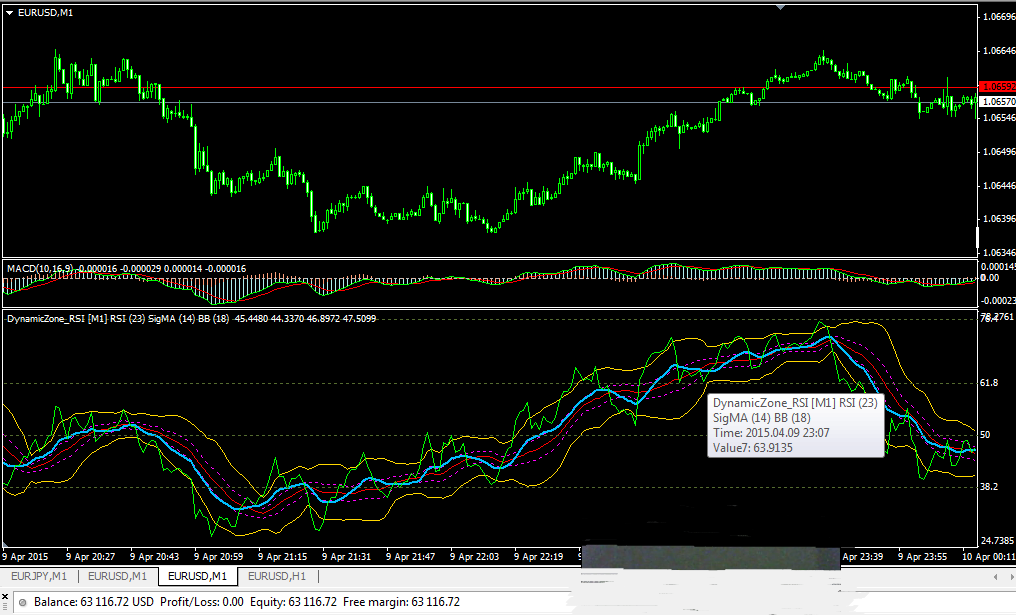Click the chart shift triangle marker at top
This screenshot has height=615, width=1016.
coord(781,7)
